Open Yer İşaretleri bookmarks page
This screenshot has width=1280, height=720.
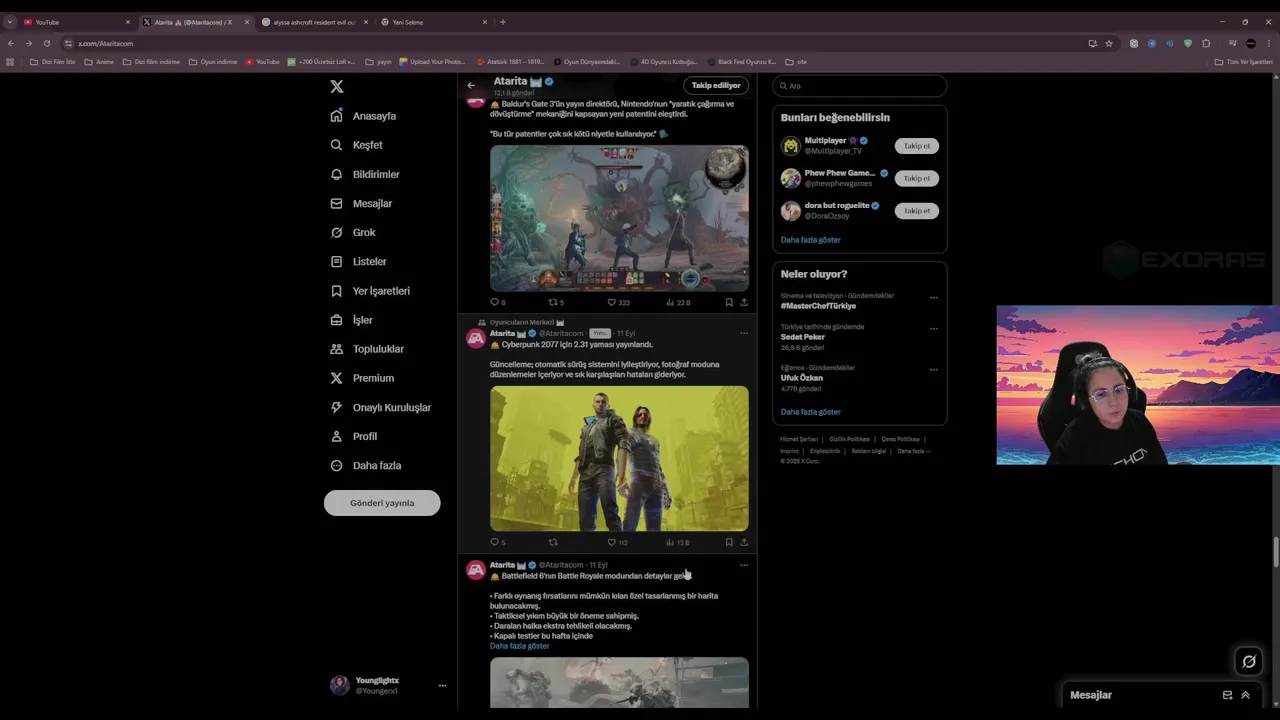coord(370,291)
